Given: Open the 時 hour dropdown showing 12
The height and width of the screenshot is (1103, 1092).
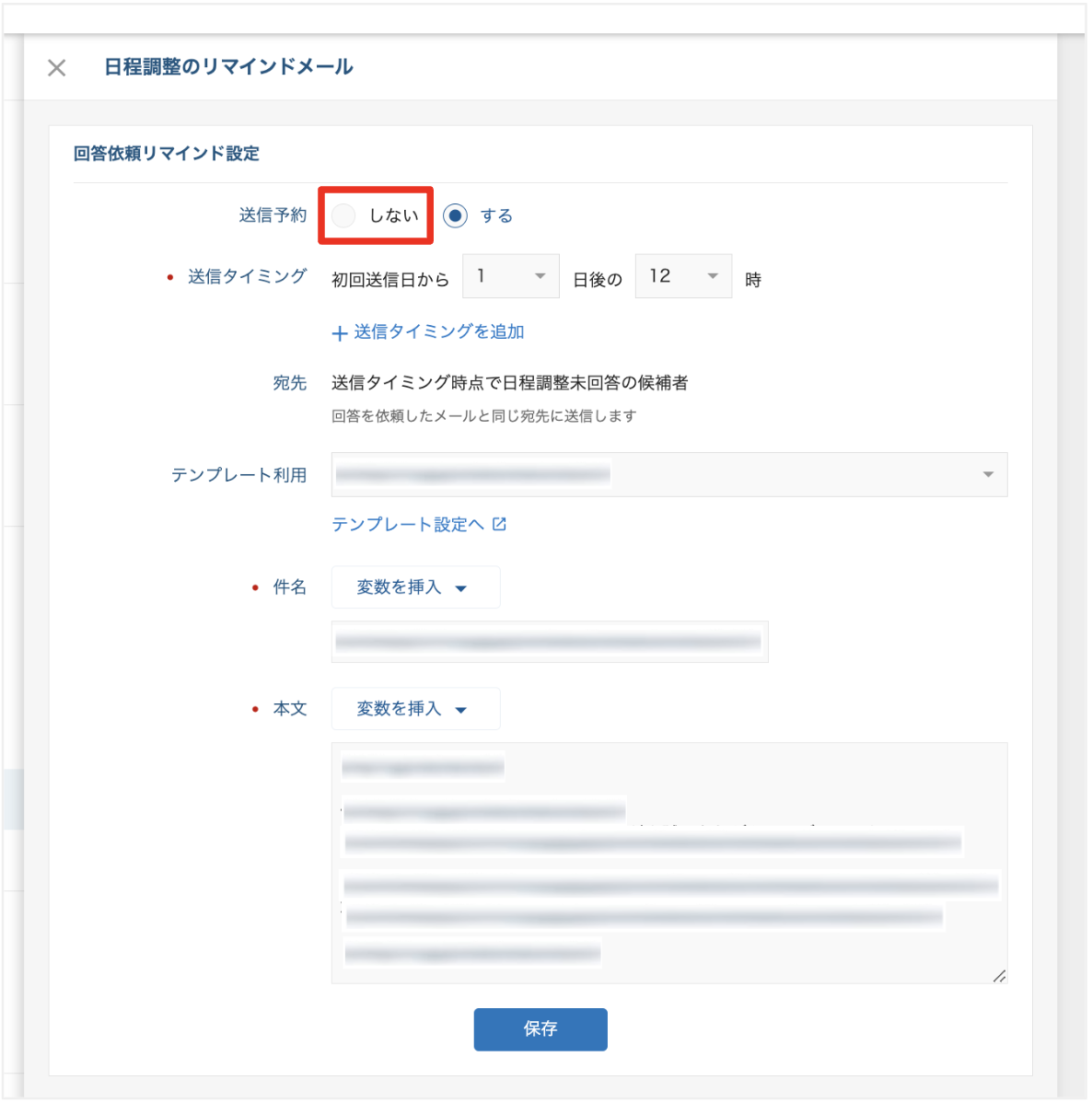Looking at the screenshot, I should (x=683, y=275).
